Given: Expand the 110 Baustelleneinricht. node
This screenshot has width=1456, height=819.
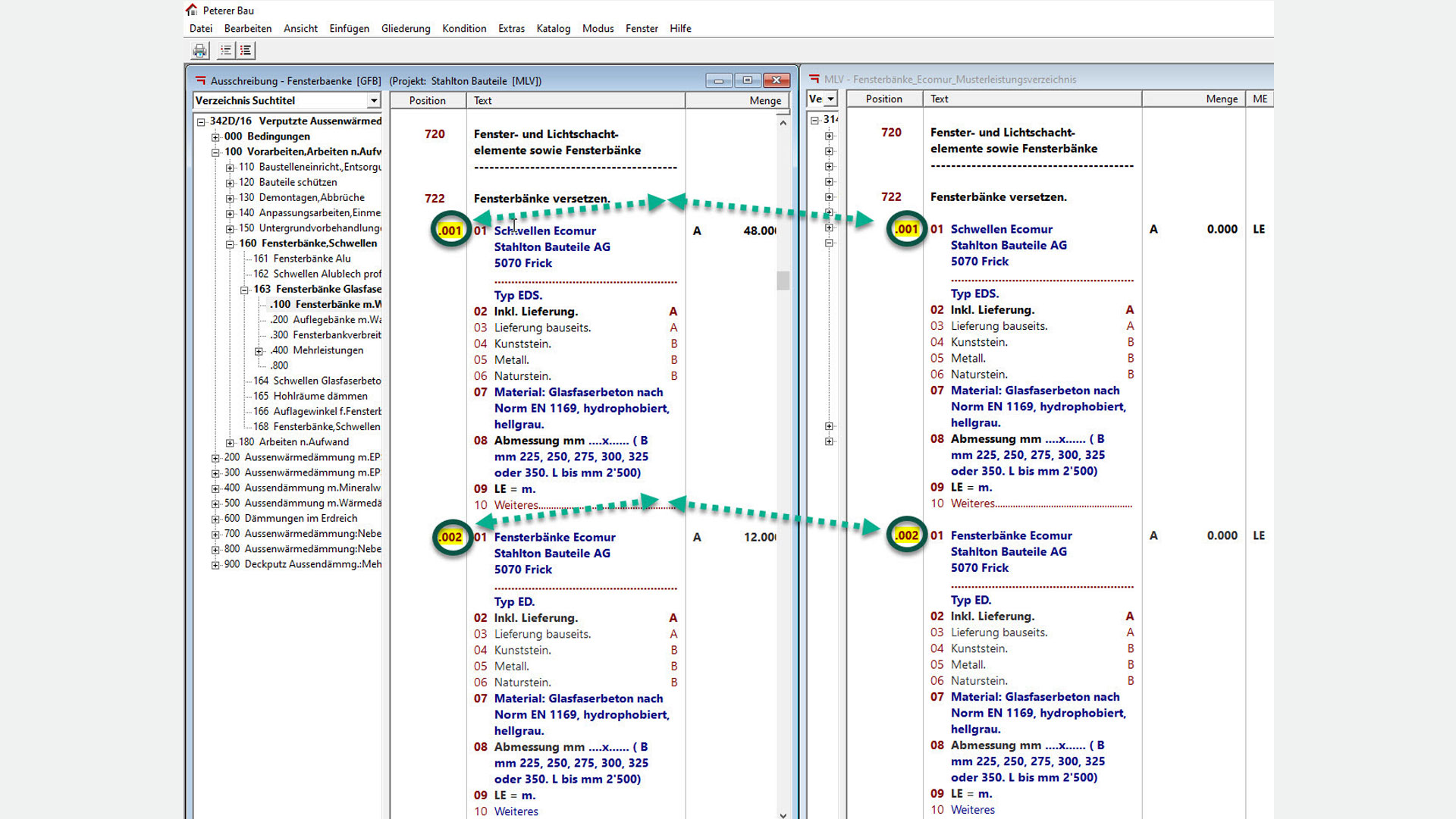Looking at the screenshot, I should (230, 167).
